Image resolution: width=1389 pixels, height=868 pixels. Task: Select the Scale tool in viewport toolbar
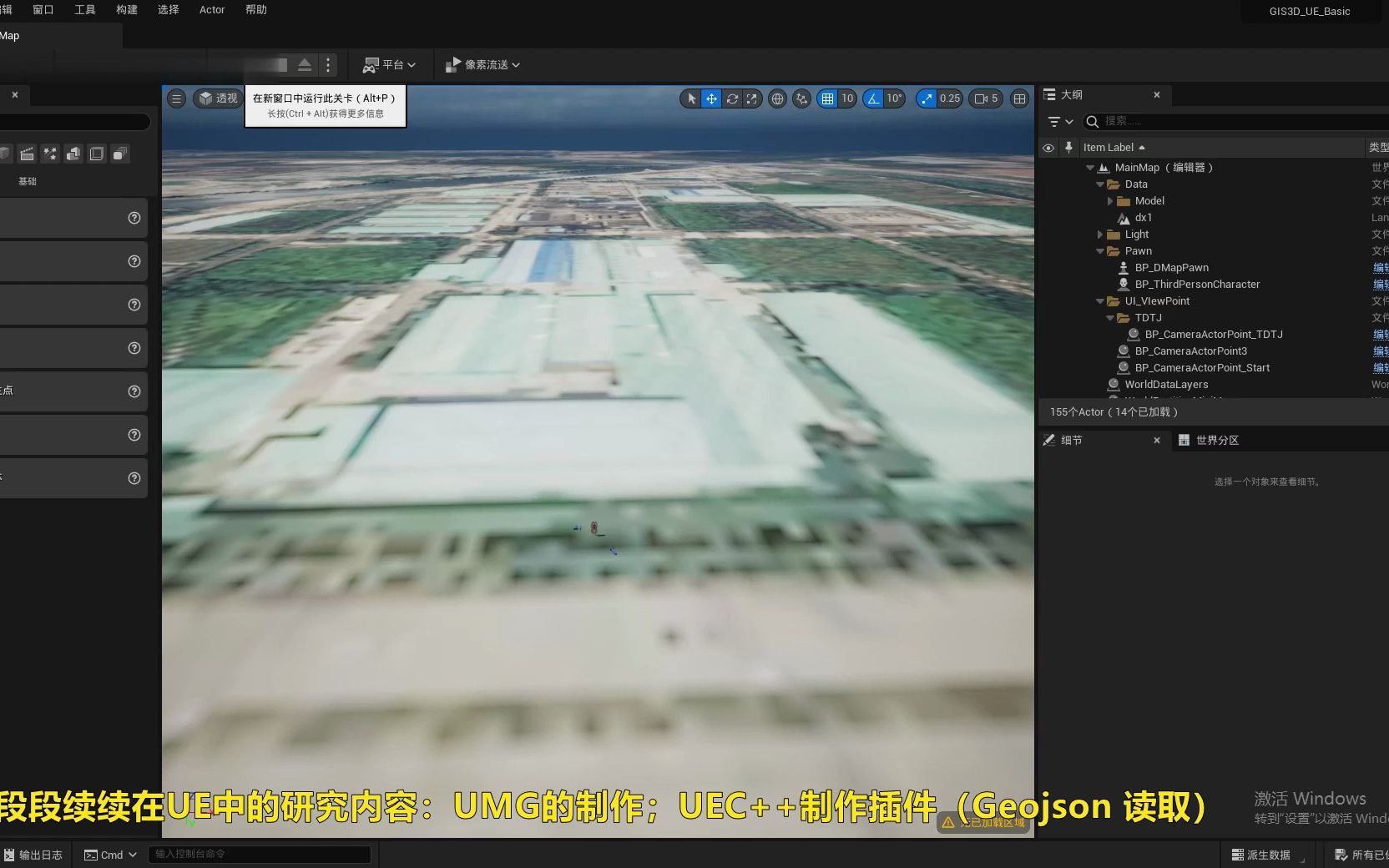click(752, 98)
